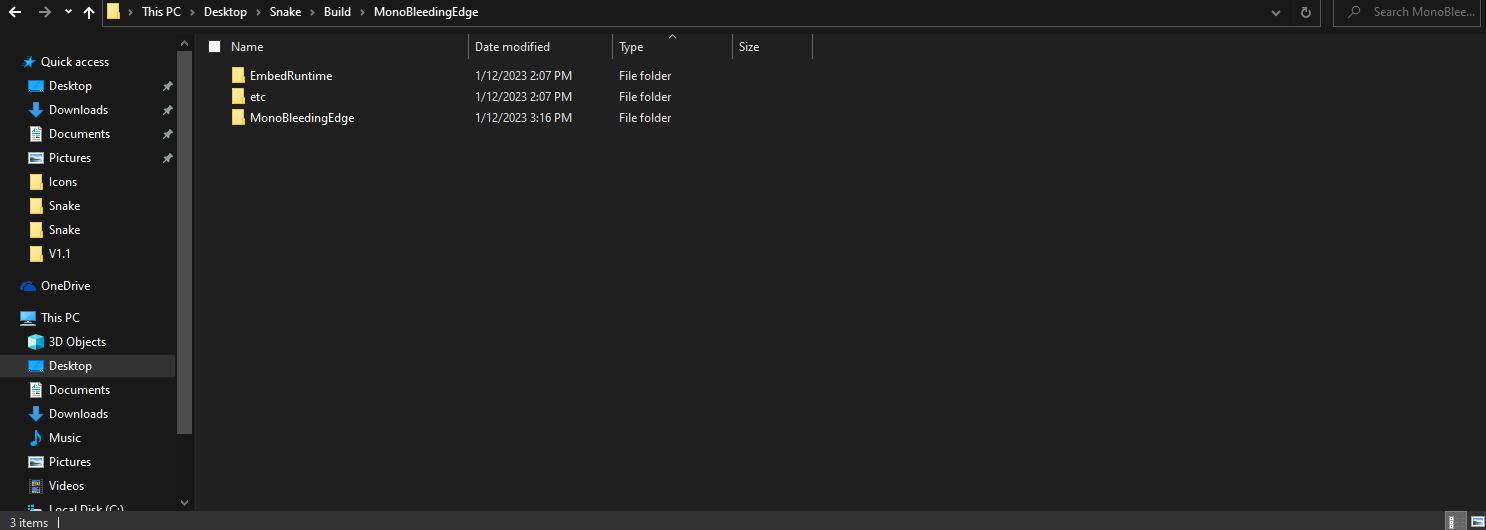The height and width of the screenshot is (530, 1486).
Task: Go up one folder level arrow
Action: click(89, 12)
